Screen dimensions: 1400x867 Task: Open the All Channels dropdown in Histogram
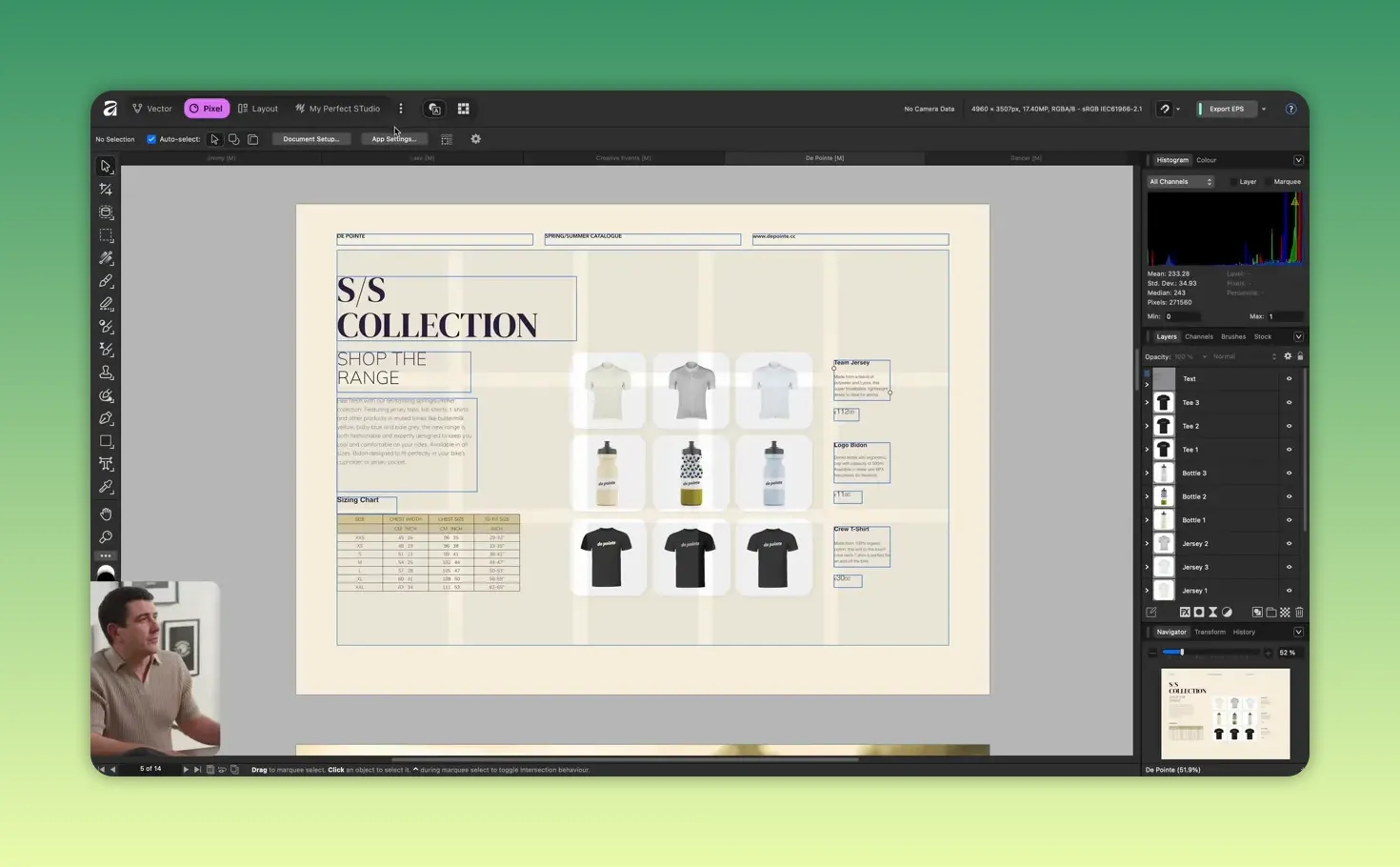pos(1181,181)
